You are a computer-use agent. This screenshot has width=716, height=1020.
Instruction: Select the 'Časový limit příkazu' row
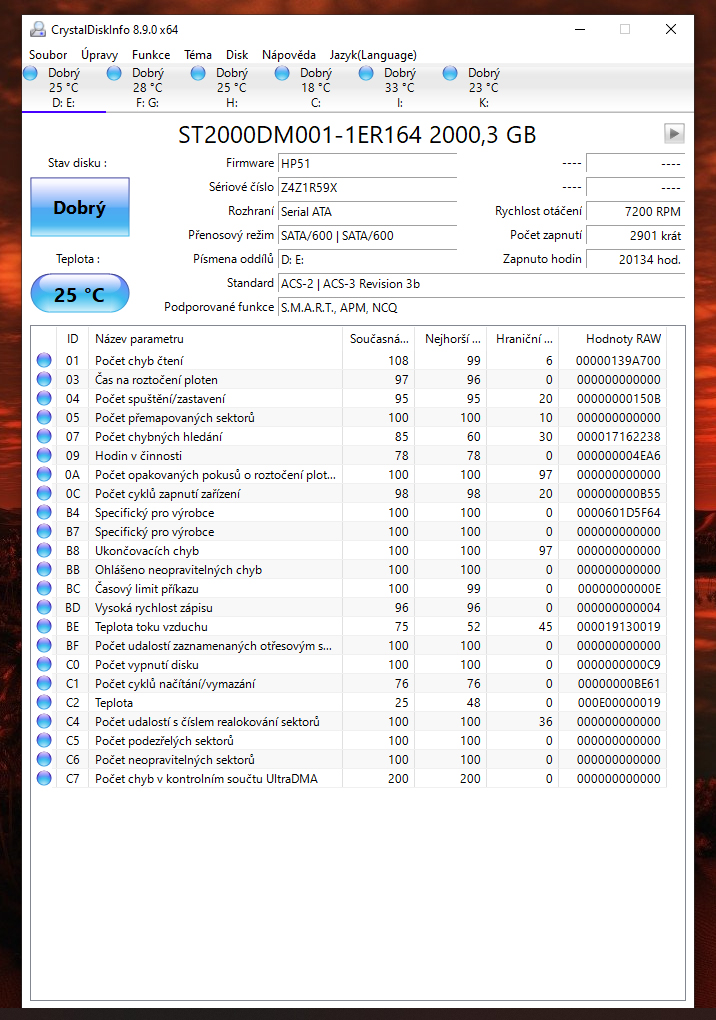tap(349, 588)
